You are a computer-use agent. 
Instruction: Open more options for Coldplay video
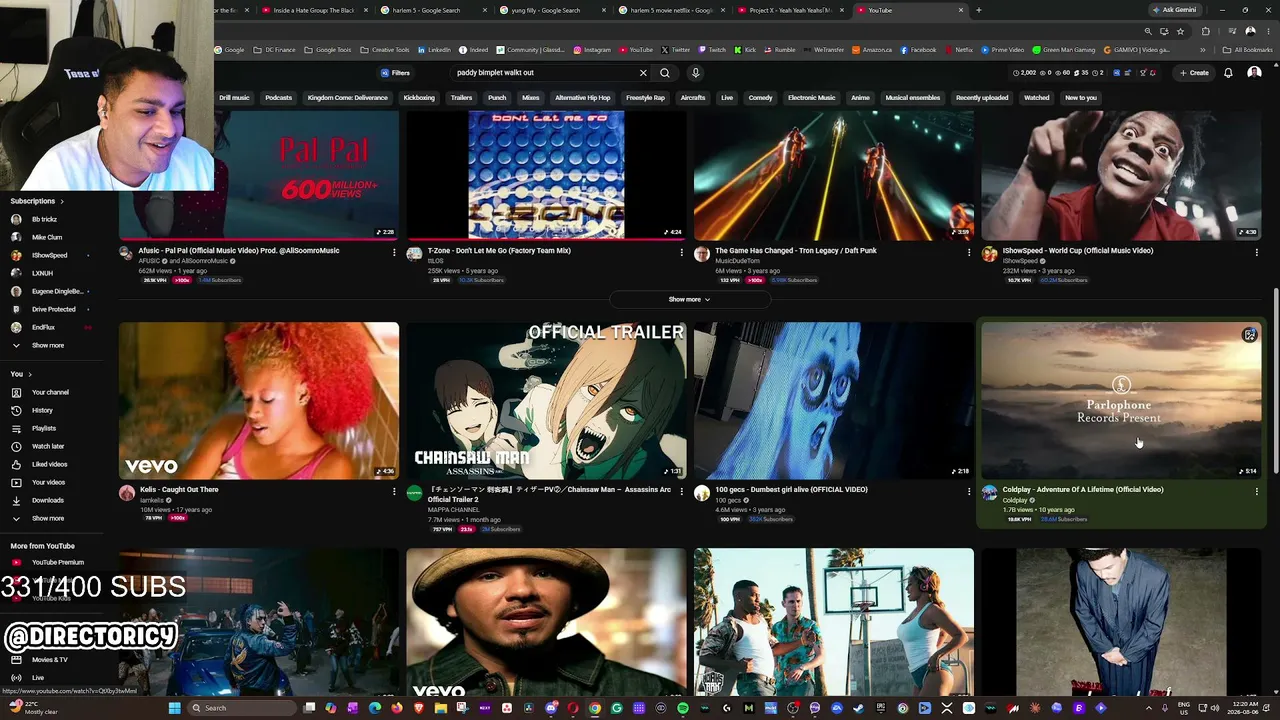click(1257, 491)
